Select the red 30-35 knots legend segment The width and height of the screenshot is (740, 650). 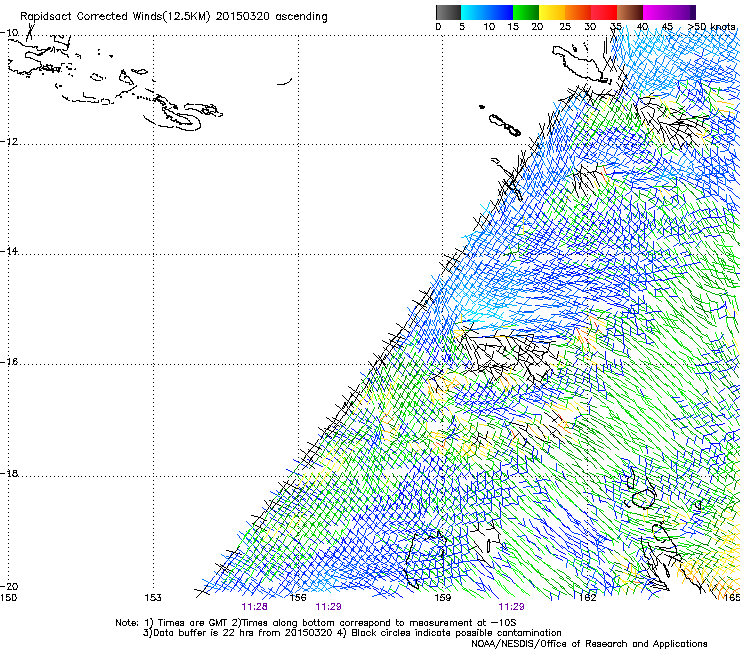coord(604,12)
